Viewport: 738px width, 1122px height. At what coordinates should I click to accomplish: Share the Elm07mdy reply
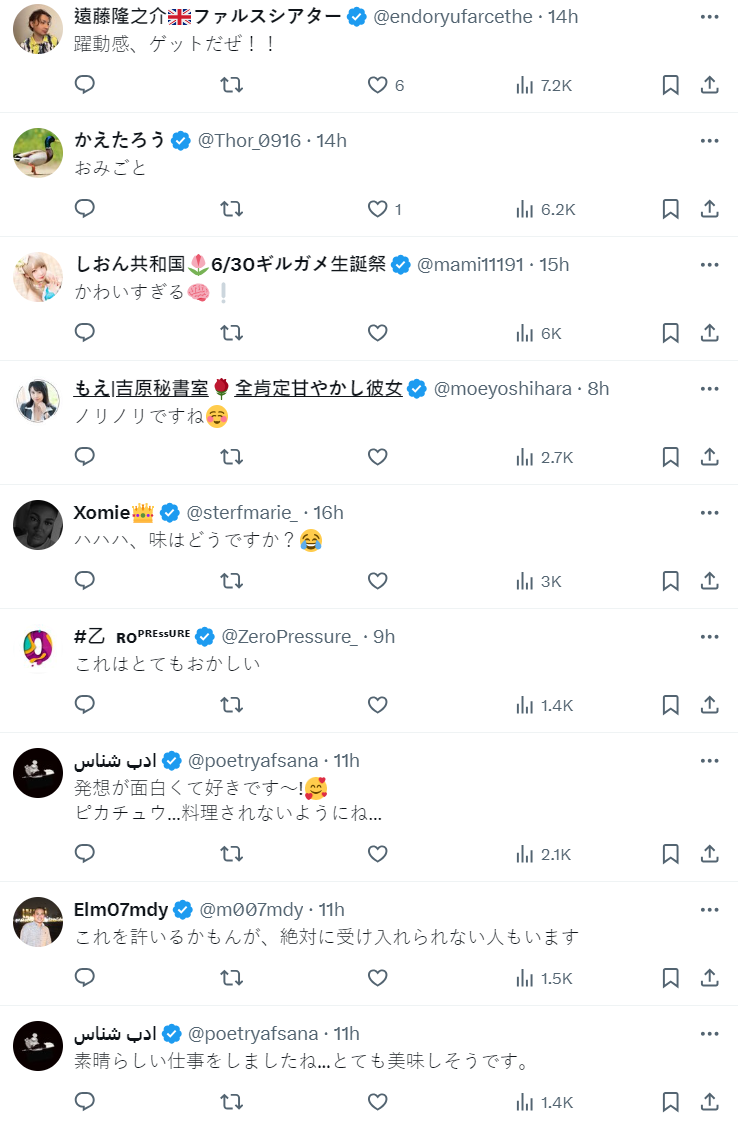tap(709, 978)
